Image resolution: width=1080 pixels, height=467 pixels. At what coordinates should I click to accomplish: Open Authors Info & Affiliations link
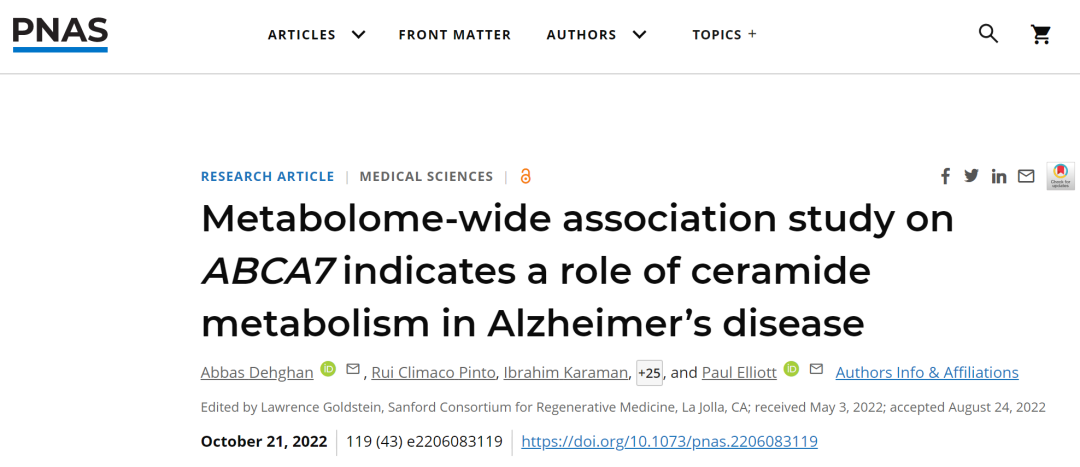point(927,373)
